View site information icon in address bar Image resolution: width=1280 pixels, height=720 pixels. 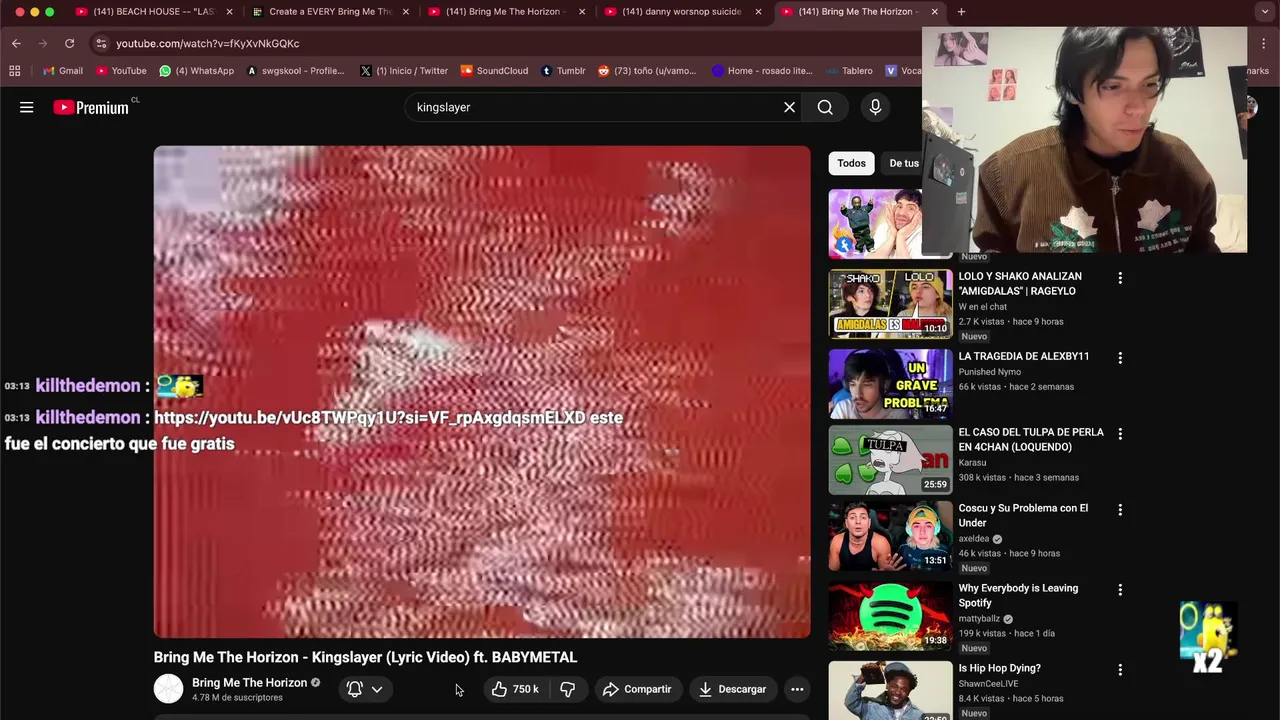pyautogui.click(x=100, y=43)
